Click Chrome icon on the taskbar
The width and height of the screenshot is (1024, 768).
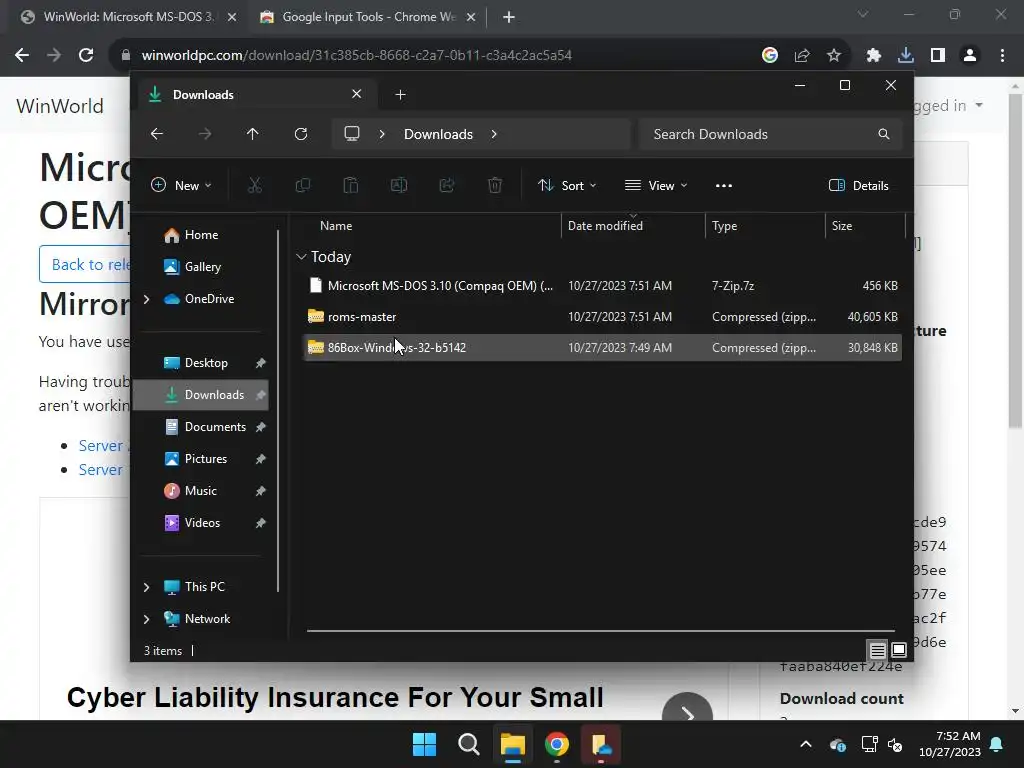pyautogui.click(x=556, y=744)
